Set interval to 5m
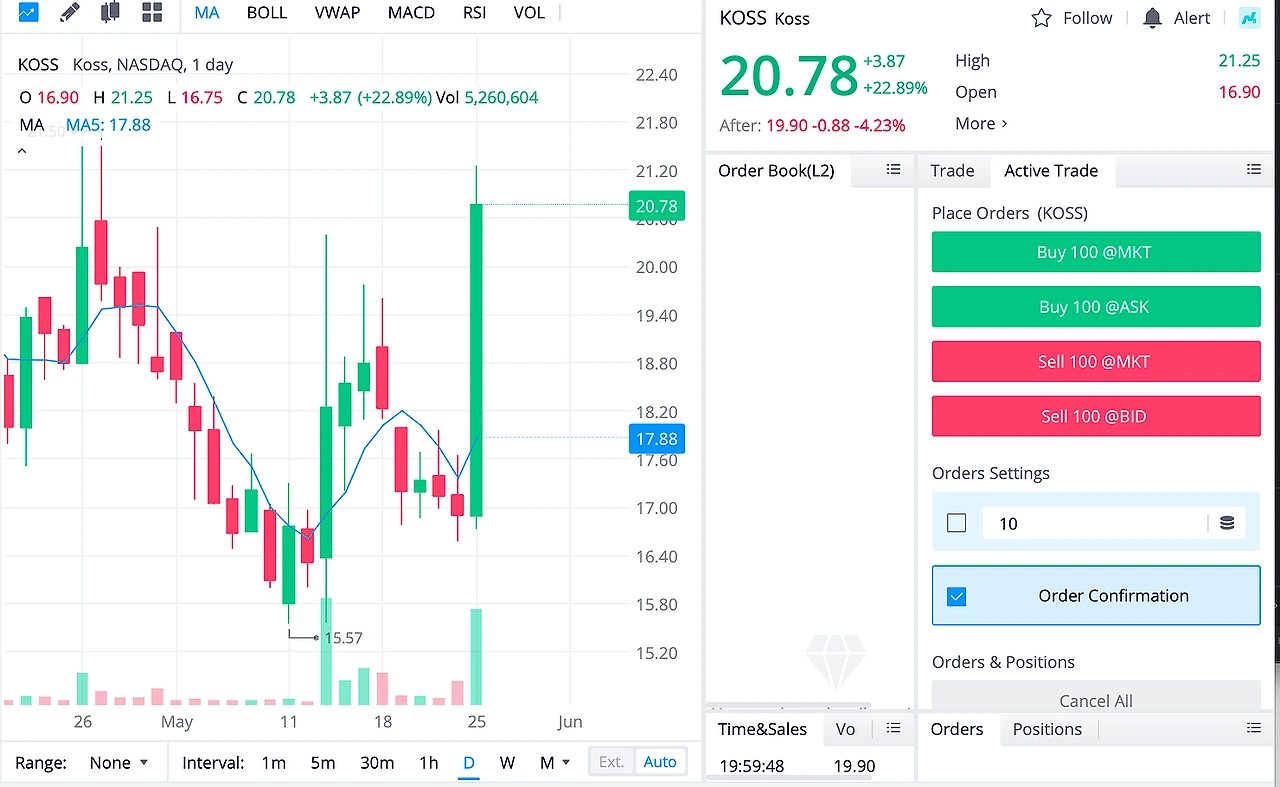The image size is (1280, 787). (x=323, y=763)
